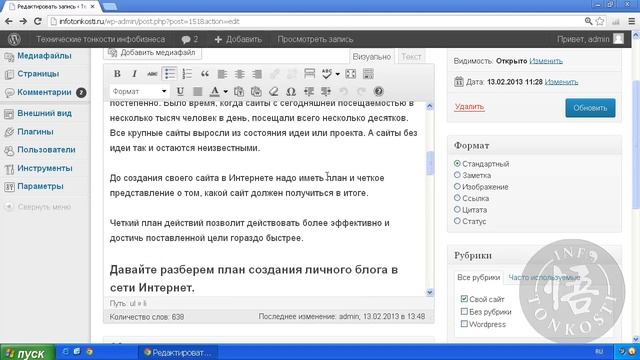Insert a custom character (Omega)
This screenshot has height=360, width=640.
291,91
